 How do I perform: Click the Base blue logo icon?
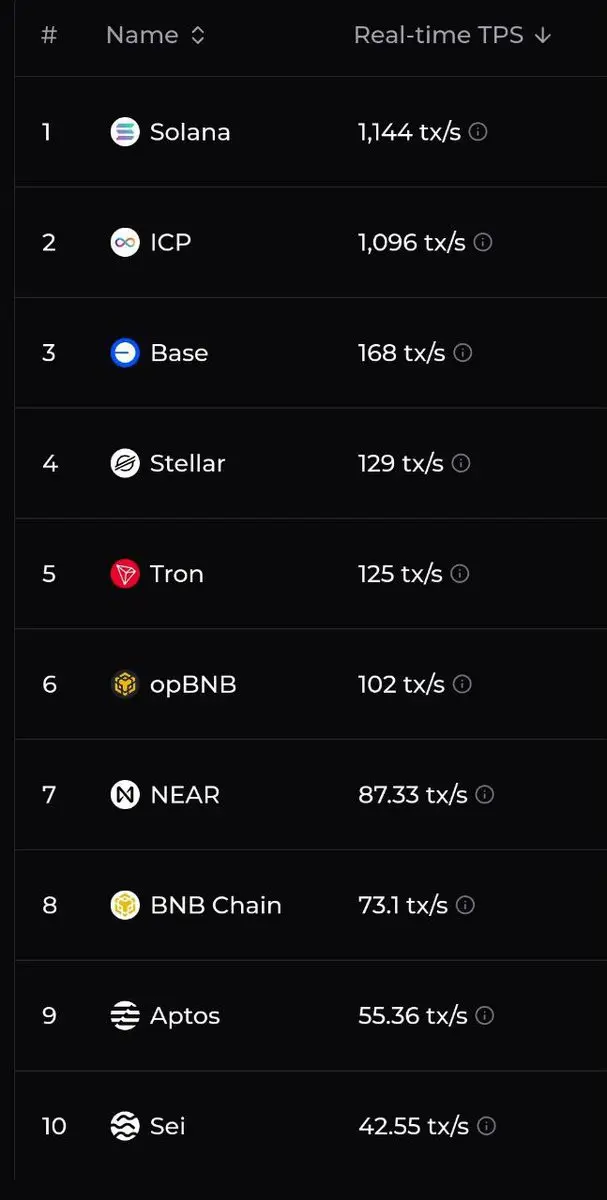[125, 353]
